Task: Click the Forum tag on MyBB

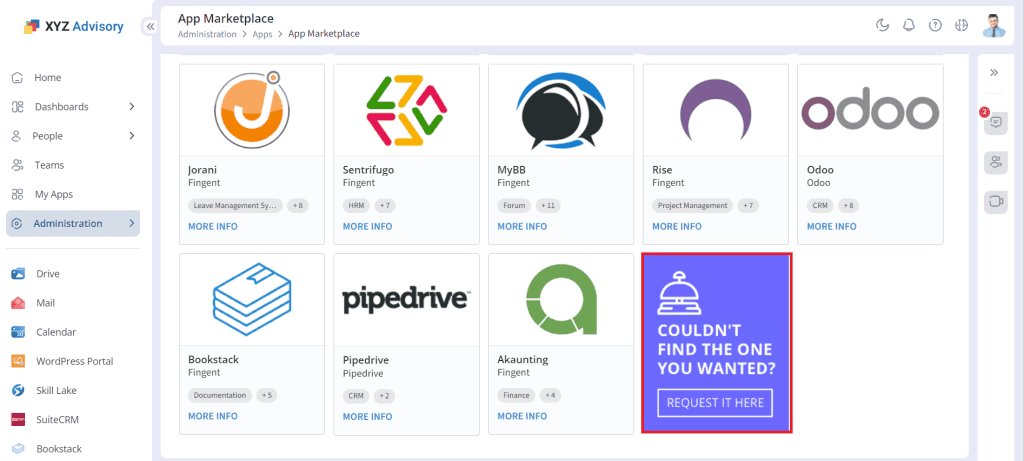Action: (x=514, y=205)
